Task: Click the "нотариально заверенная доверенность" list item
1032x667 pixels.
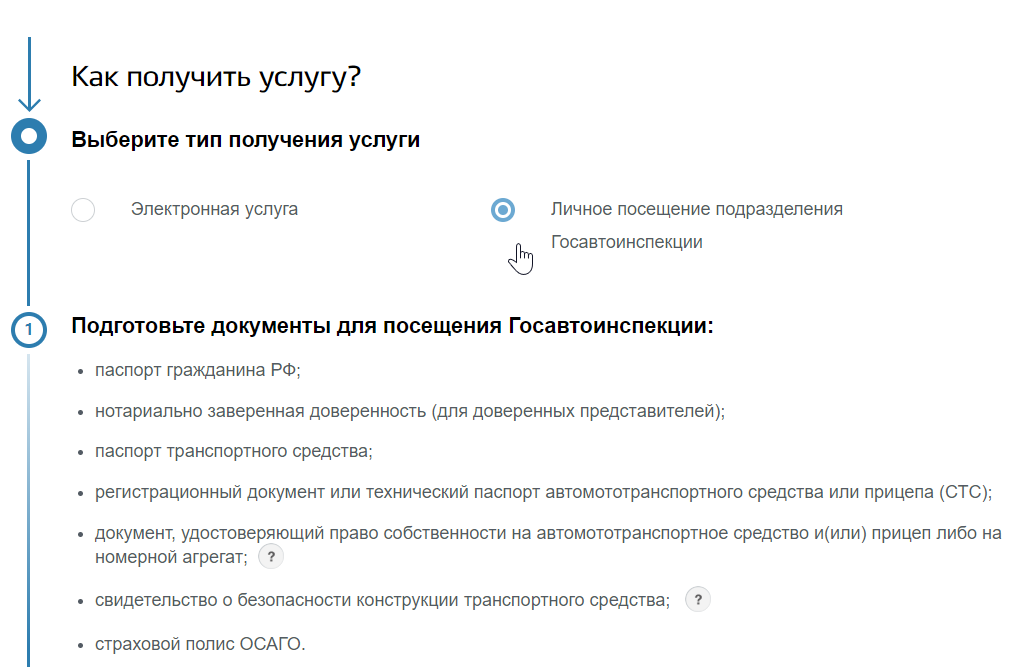Action: click(x=410, y=411)
